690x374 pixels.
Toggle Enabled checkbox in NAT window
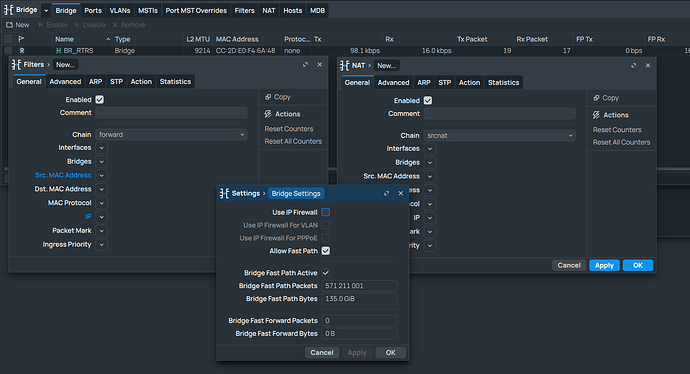[x=428, y=100]
